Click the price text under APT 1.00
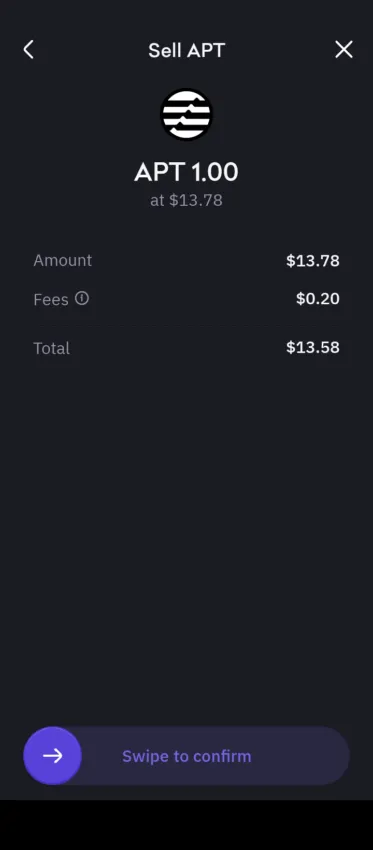373x850 pixels. tap(186, 201)
